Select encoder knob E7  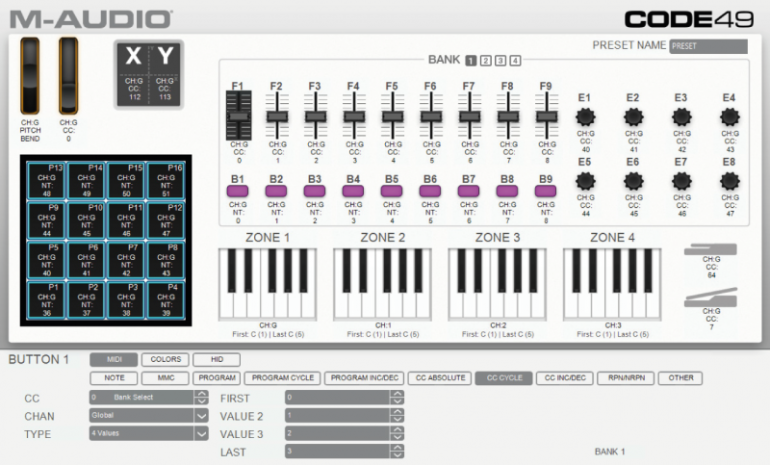pyautogui.click(x=682, y=181)
